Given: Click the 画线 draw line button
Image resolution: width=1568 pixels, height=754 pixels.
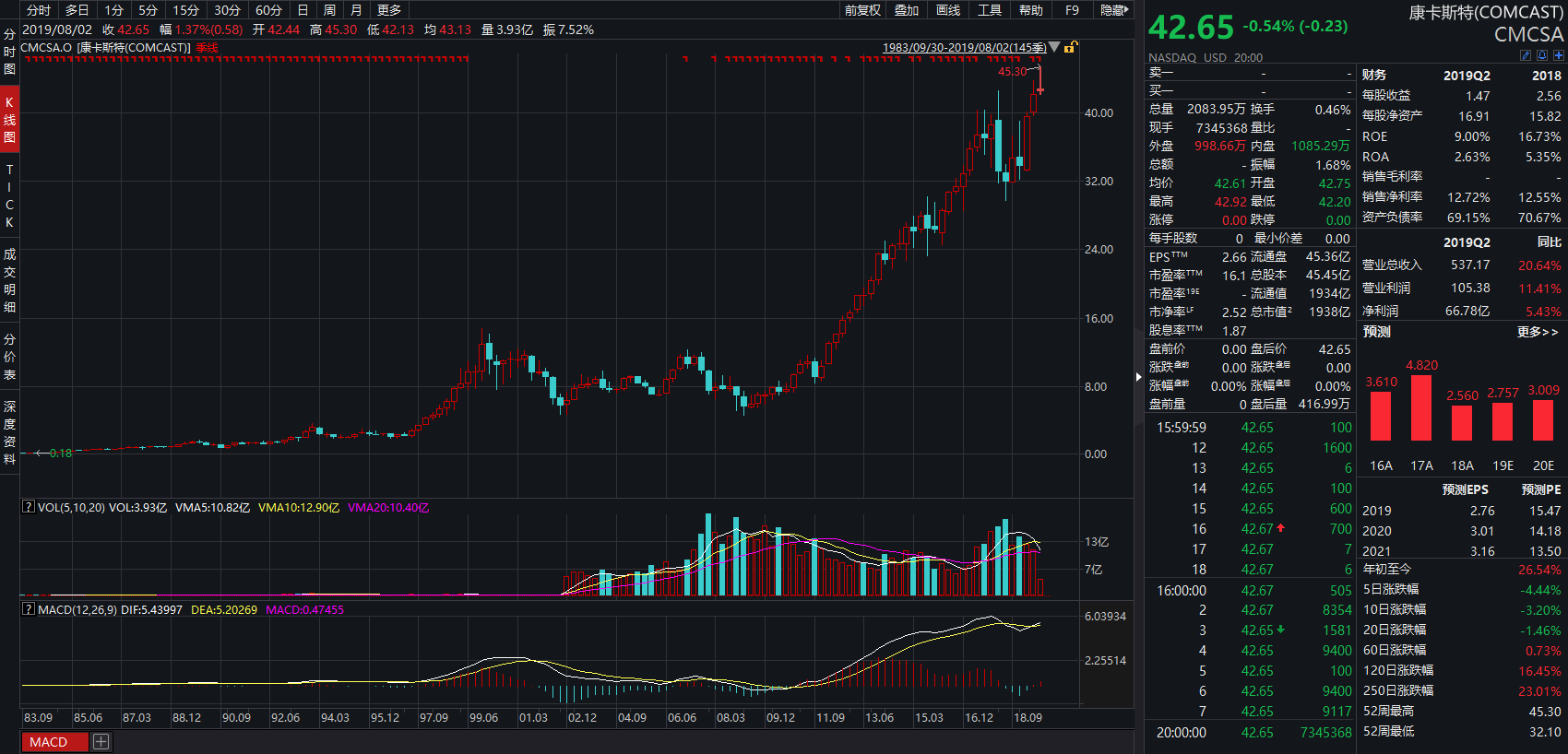Looking at the screenshot, I should 948,10.
